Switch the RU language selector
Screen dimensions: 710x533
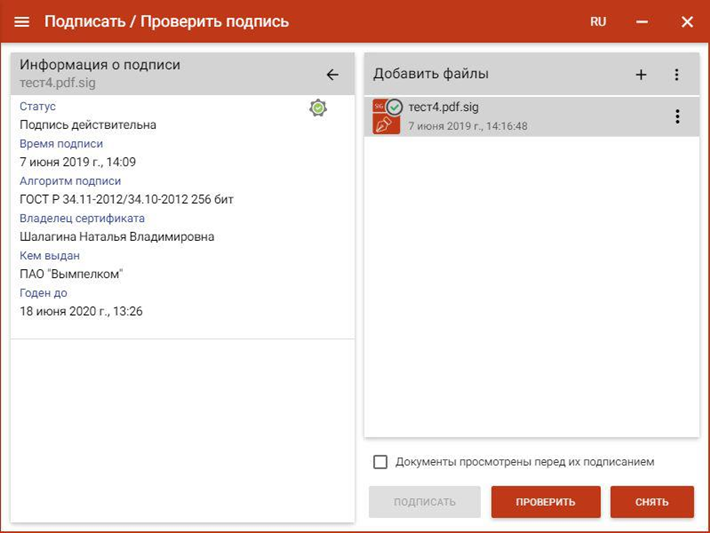pos(598,22)
